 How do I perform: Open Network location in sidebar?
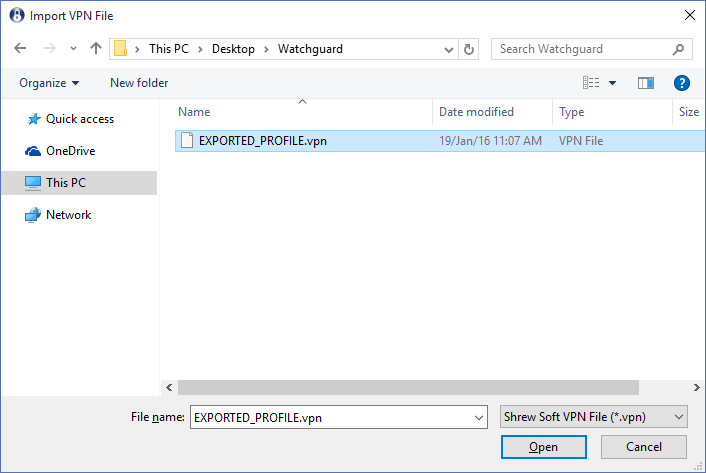pyautogui.click(x=58, y=215)
